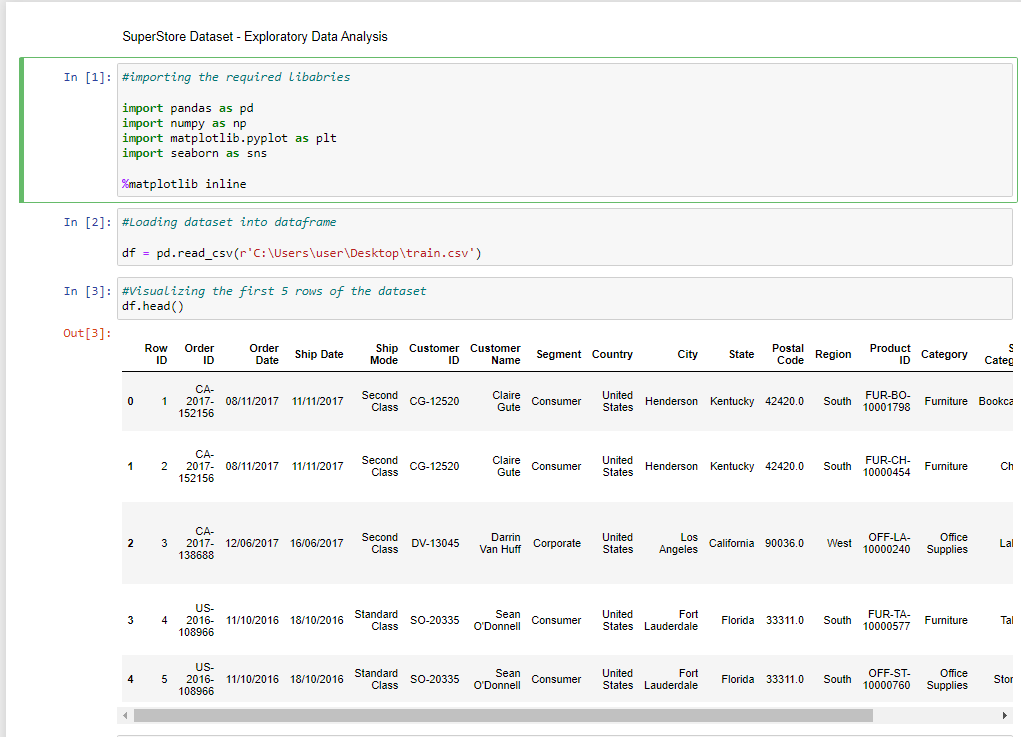
Task: Click inside the pd.read_csv code cell
Action: (300, 252)
